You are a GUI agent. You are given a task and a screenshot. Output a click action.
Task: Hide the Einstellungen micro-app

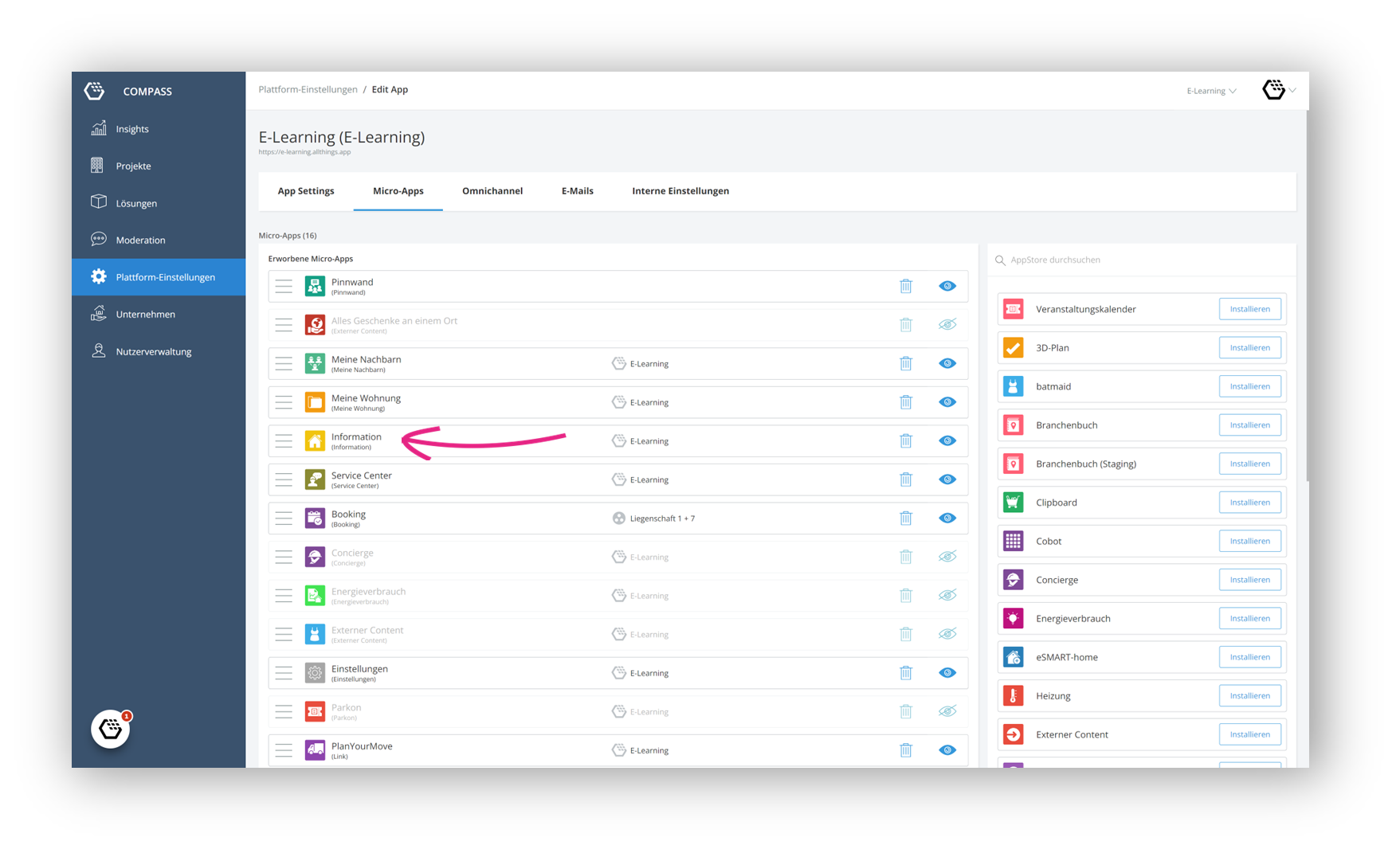coord(947,673)
